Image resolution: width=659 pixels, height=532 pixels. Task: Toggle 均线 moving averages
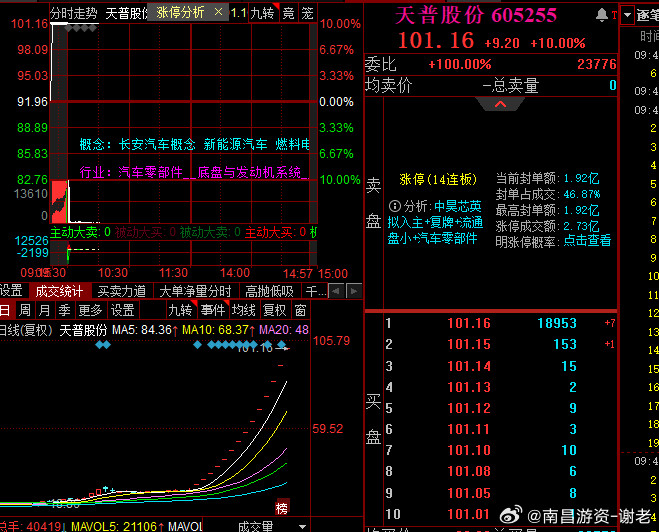244,310
